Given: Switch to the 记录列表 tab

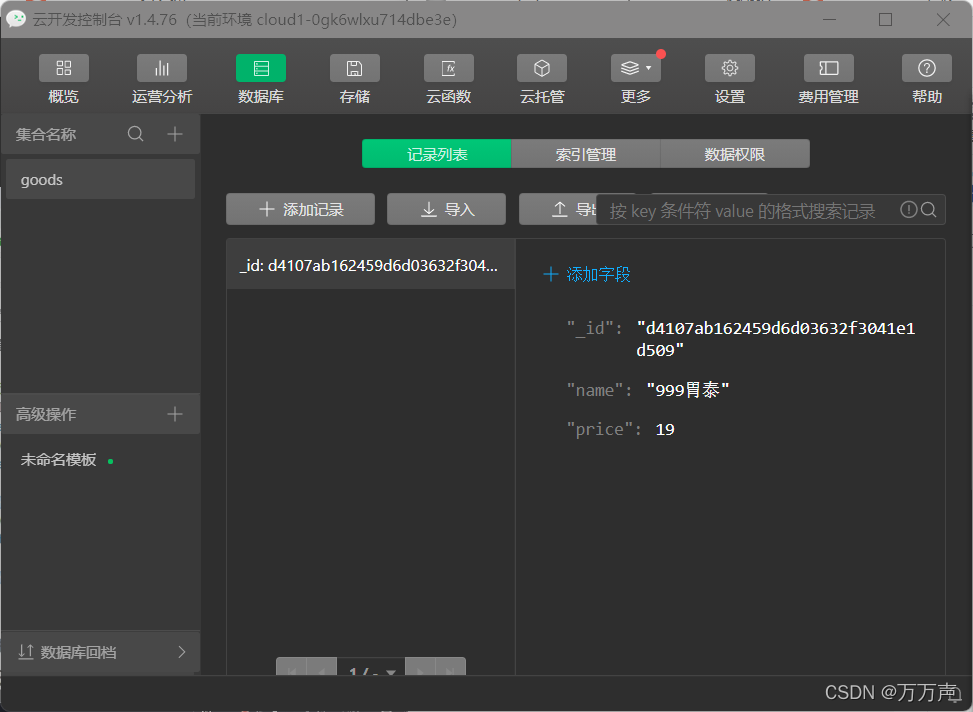Looking at the screenshot, I should point(437,154).
